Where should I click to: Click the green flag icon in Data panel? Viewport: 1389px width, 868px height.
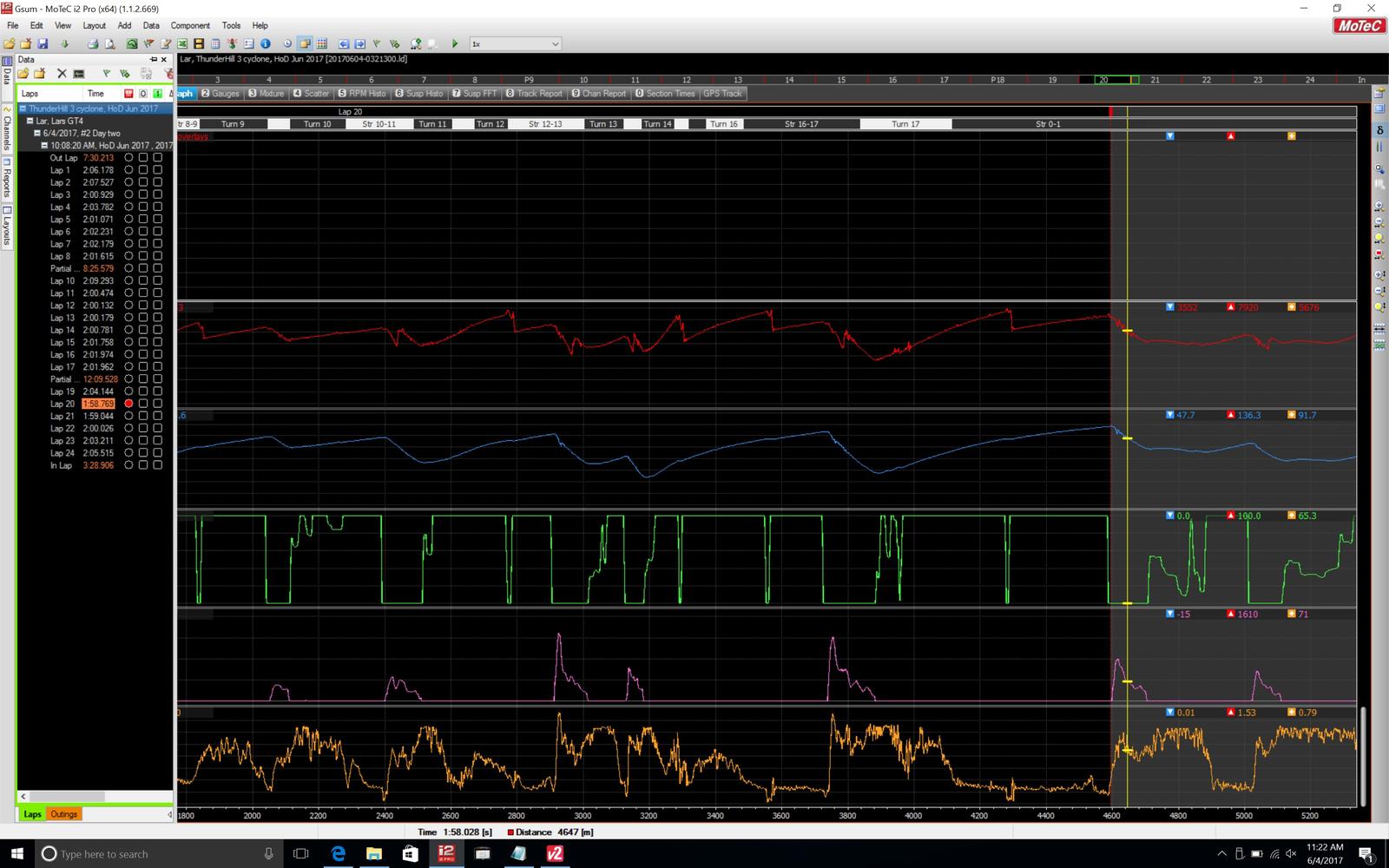(107, 74)
